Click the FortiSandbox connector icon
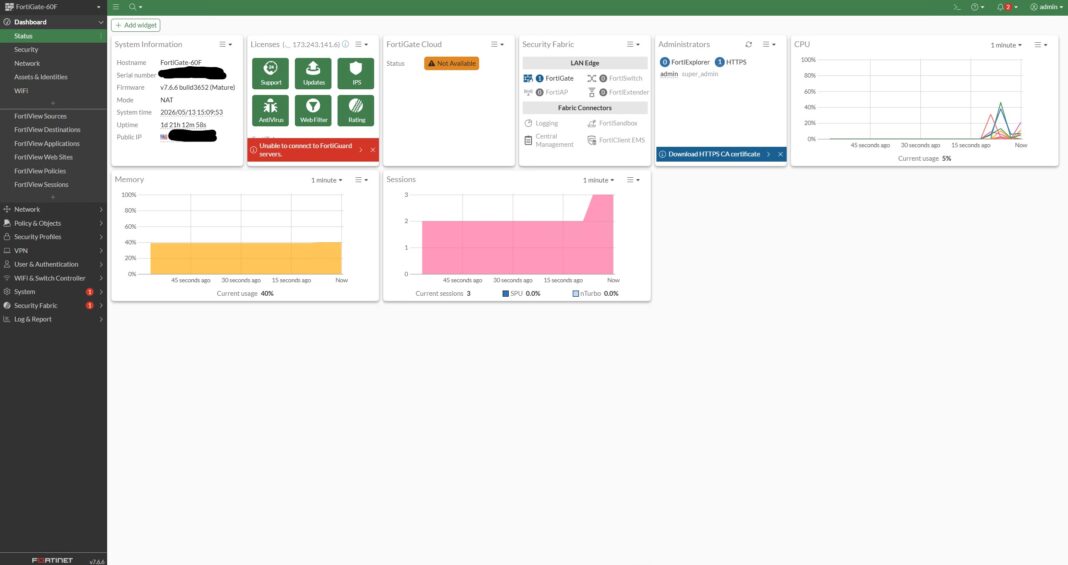1068x565 pixels. 591,123
